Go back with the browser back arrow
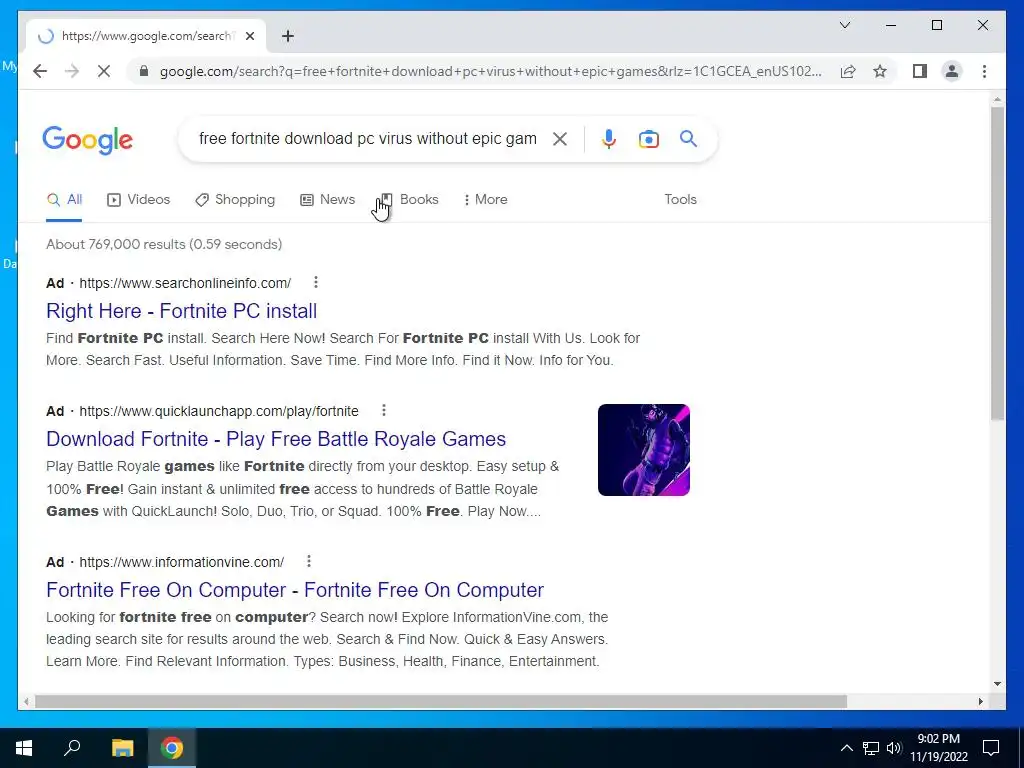This screenshot has width=1024, height=768. (40, 71)
